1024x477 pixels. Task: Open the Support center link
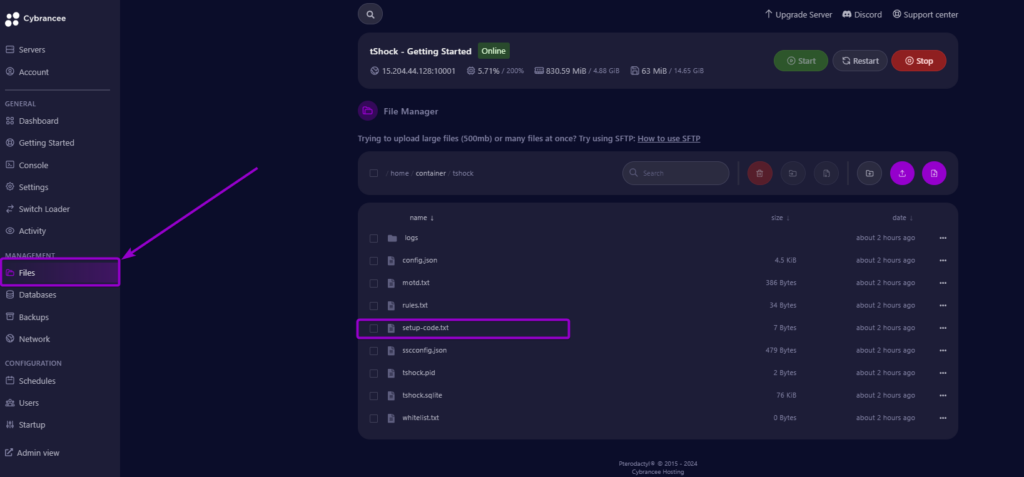(925, 14)
